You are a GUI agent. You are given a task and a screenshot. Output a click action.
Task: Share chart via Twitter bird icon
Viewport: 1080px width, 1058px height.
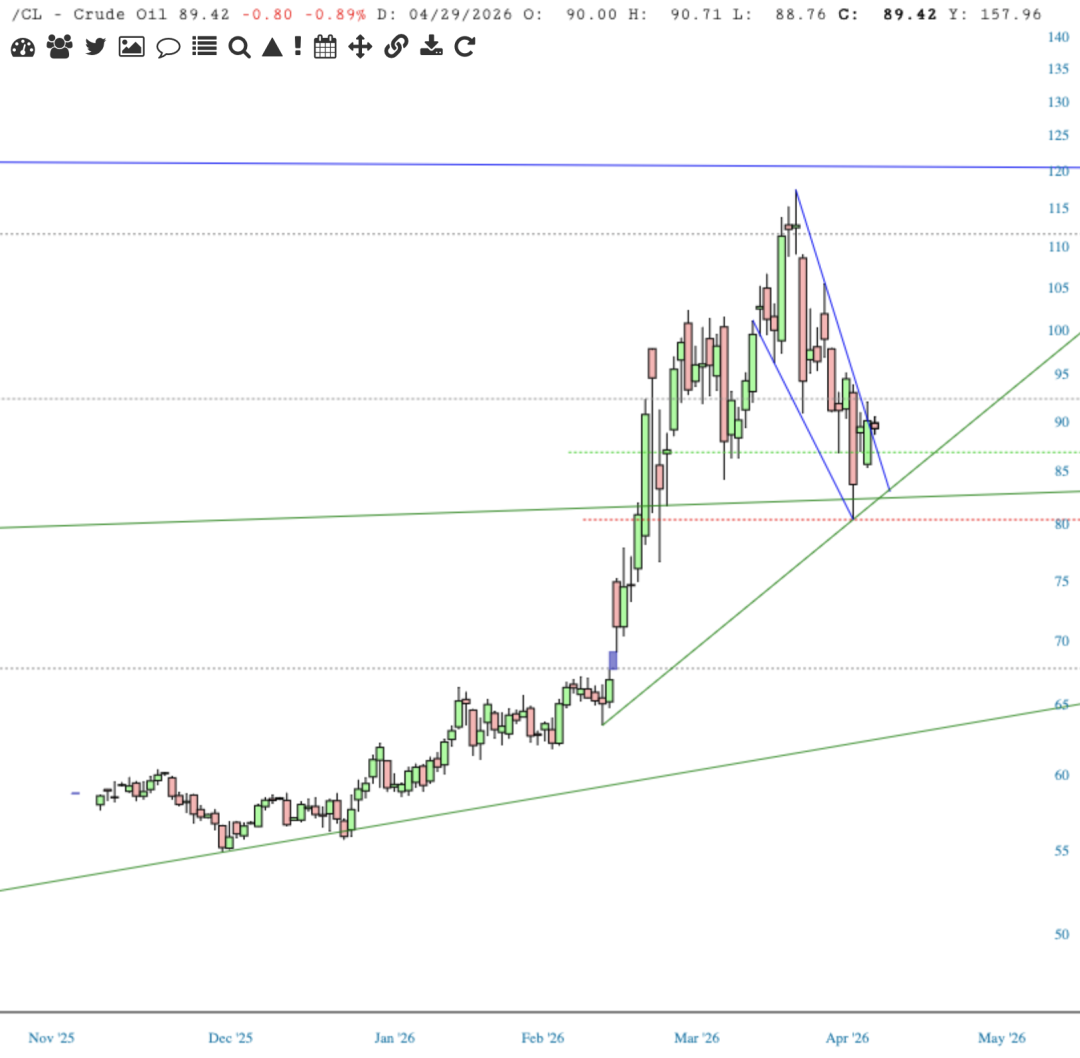(x=96, y=47)
